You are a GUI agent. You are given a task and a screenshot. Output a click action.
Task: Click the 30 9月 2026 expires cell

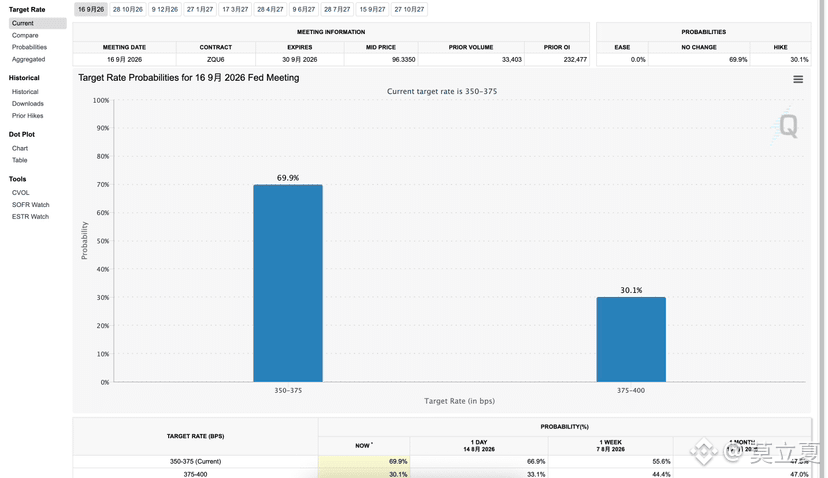[299, 60]
